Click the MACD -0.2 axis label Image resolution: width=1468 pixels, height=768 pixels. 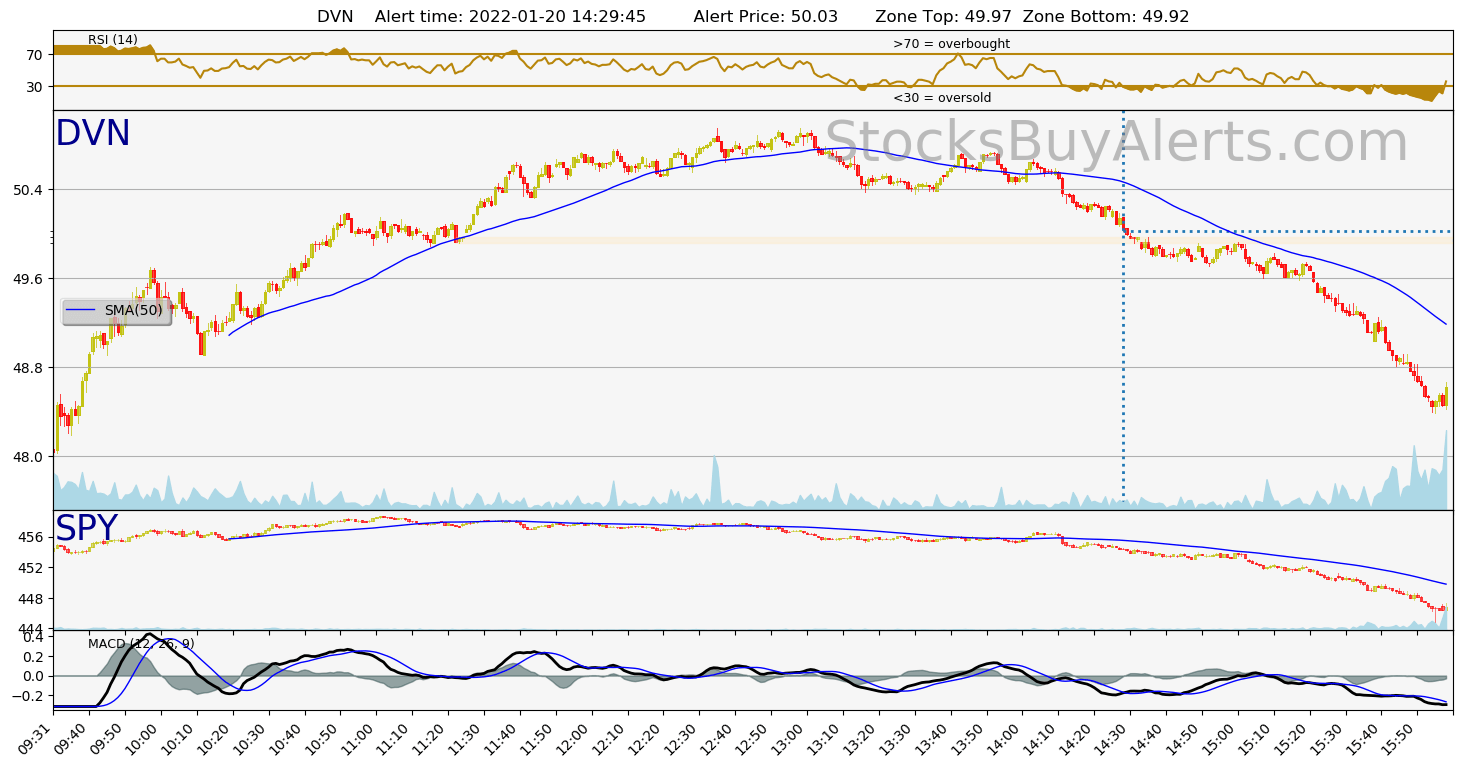[30, 696]
